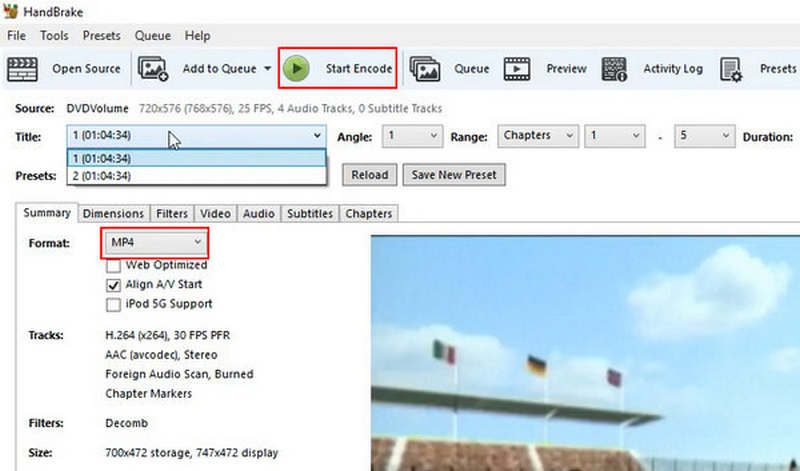Click the H.264 (x264), 30 FPS PFR text
This screenshot has height=471, width=800.
(167, 335)
